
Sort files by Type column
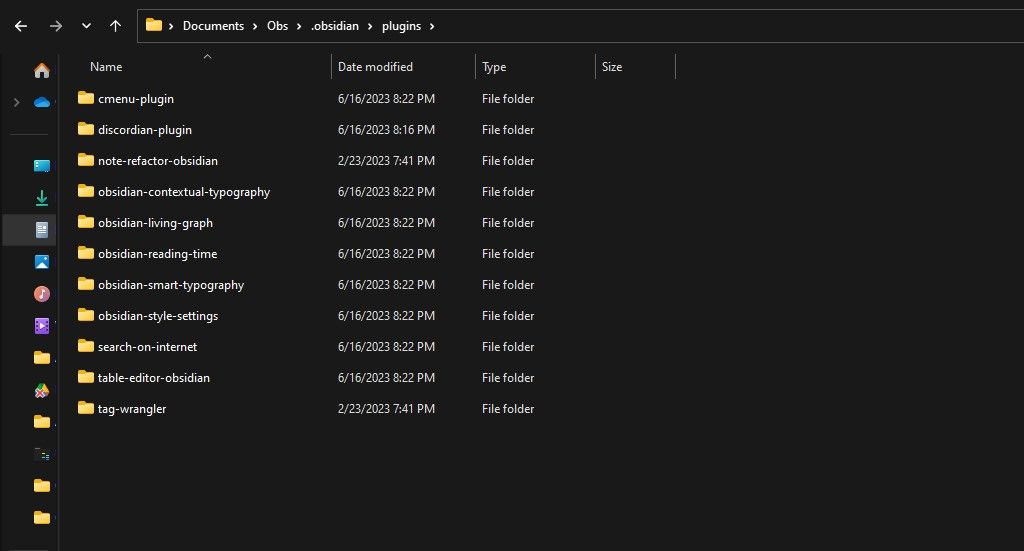pyautogui.click(x=494, y=67)
